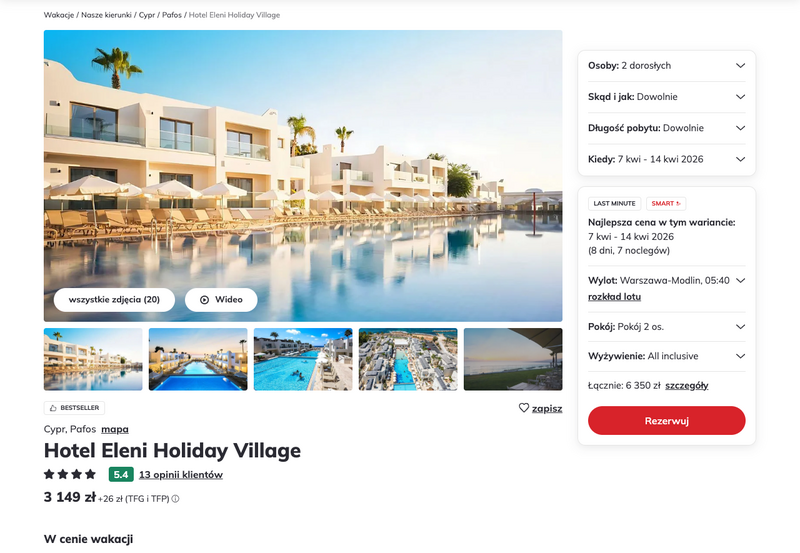Open the Pafos breadcrumb link
Image resolution: width=800 pixels, height=553 pixels.
172,15
